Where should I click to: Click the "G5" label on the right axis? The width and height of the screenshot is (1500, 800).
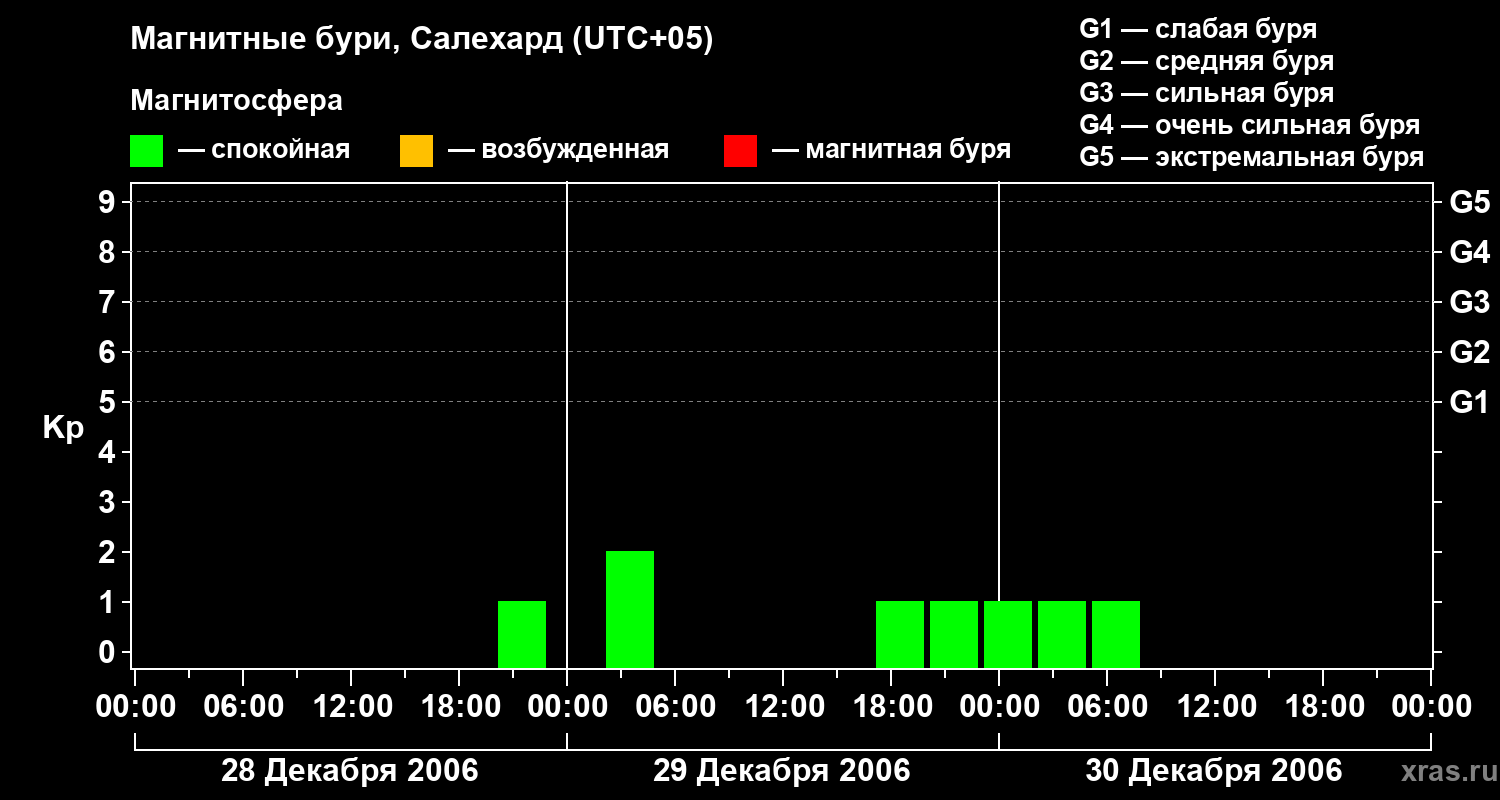1470,202
